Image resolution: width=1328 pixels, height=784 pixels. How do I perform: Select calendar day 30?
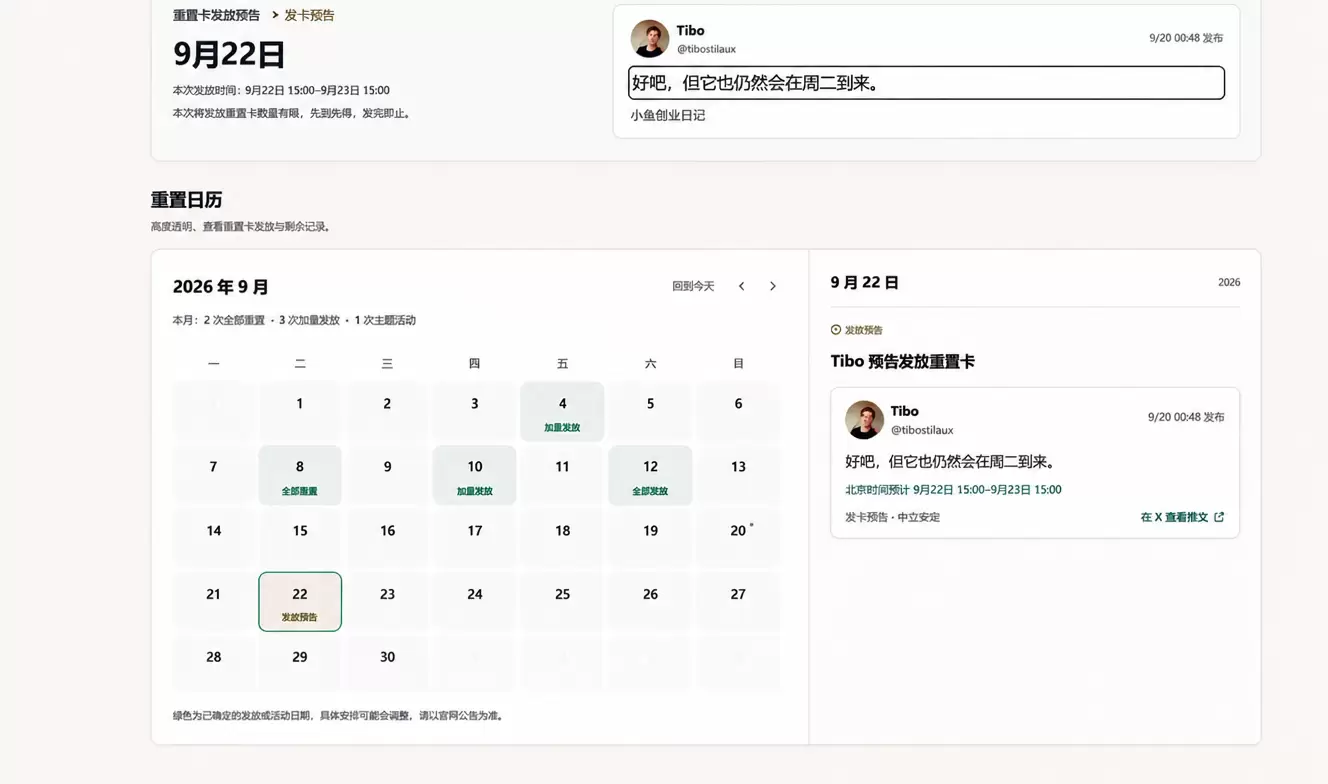click(387, 664)
